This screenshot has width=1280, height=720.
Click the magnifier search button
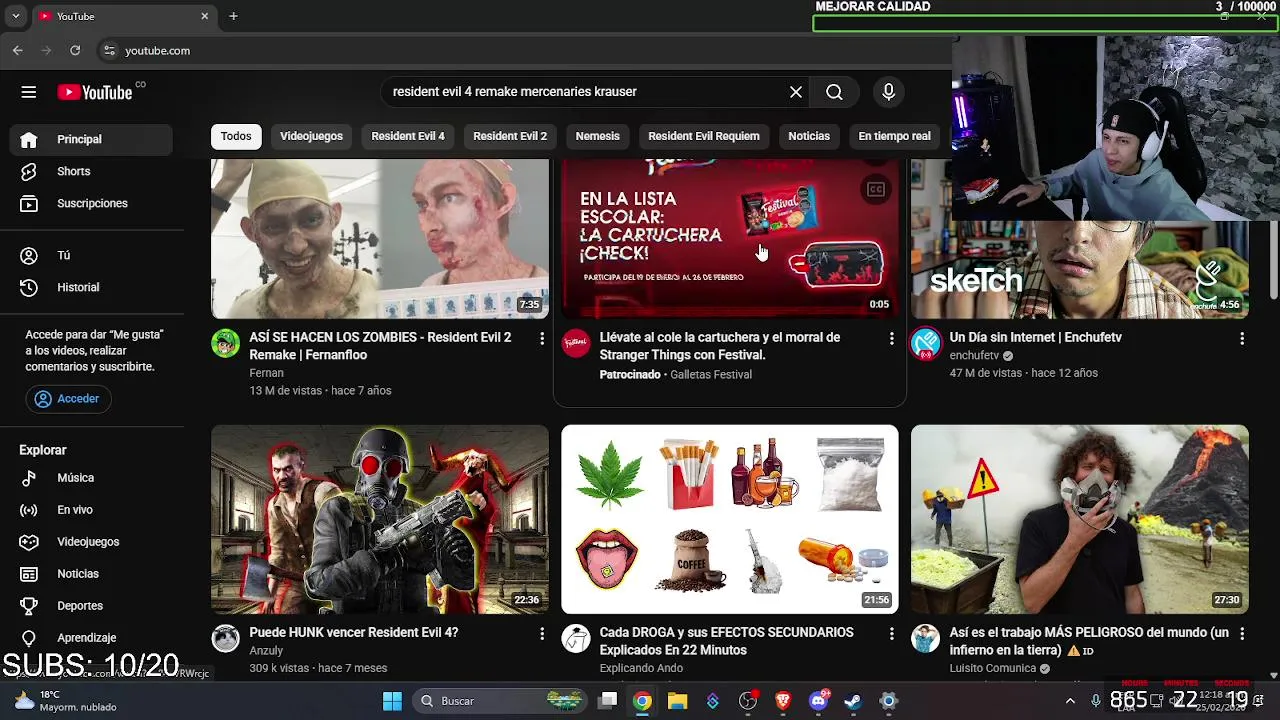(x=834, y=92)
